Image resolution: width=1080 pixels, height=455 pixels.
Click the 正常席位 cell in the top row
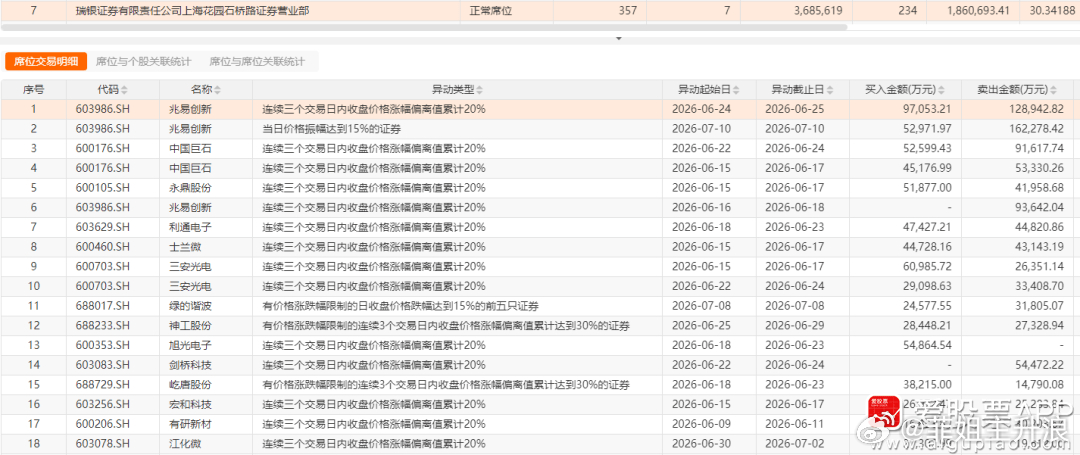[490, 11]
